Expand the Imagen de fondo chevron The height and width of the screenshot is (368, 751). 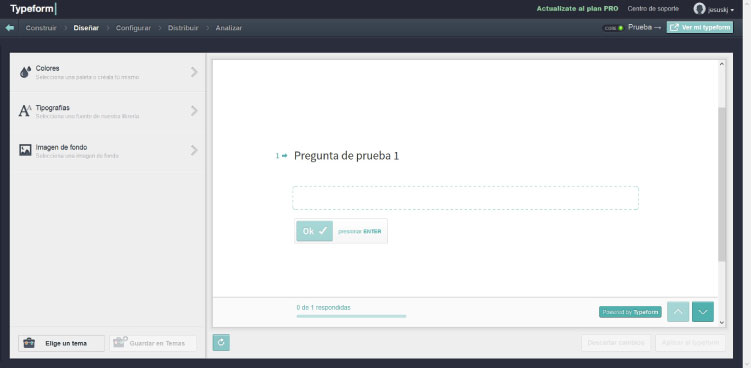pyautogui.click(x=194, y=150)
